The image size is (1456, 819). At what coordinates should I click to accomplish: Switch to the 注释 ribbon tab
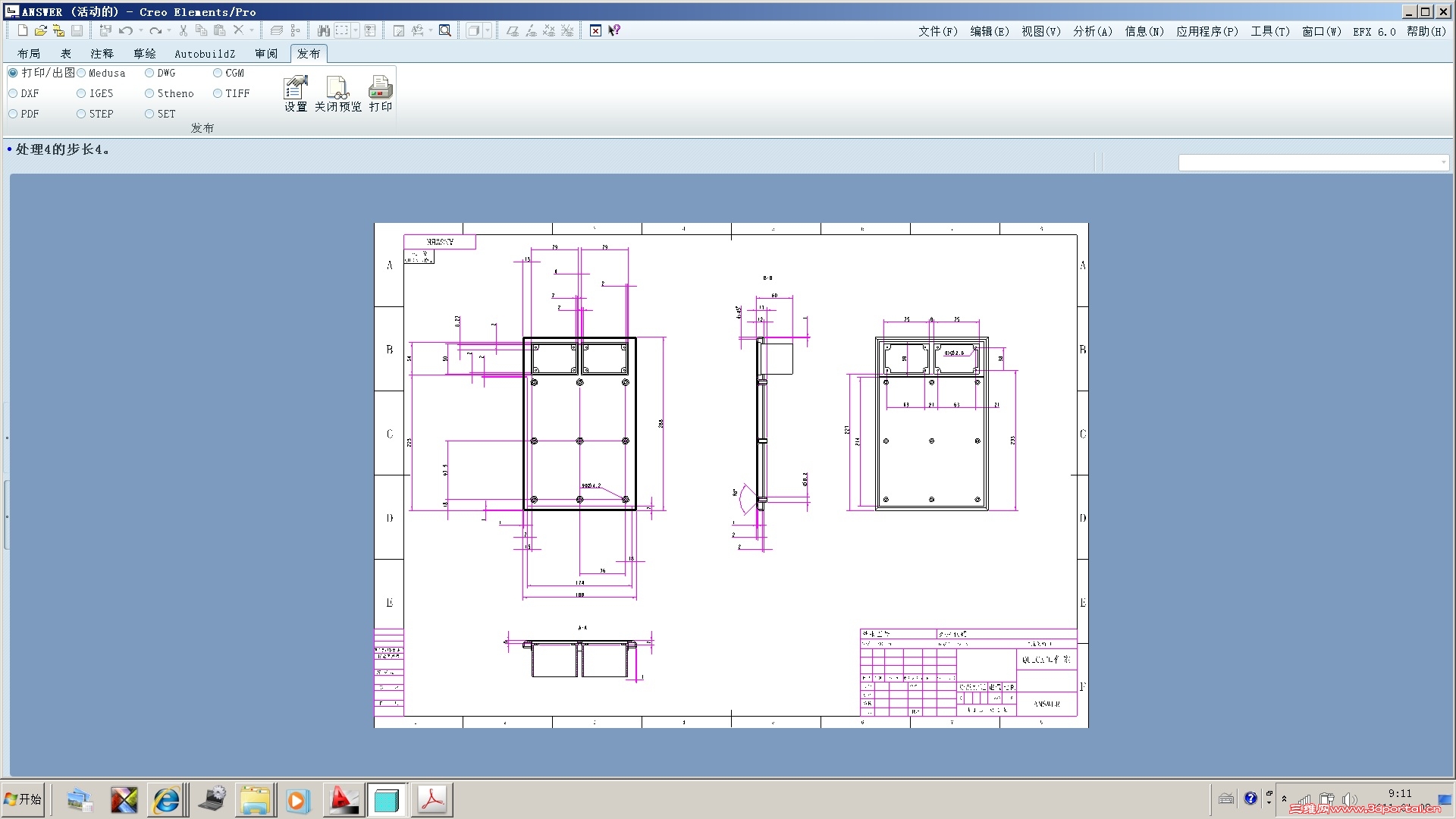click(102, 54)
